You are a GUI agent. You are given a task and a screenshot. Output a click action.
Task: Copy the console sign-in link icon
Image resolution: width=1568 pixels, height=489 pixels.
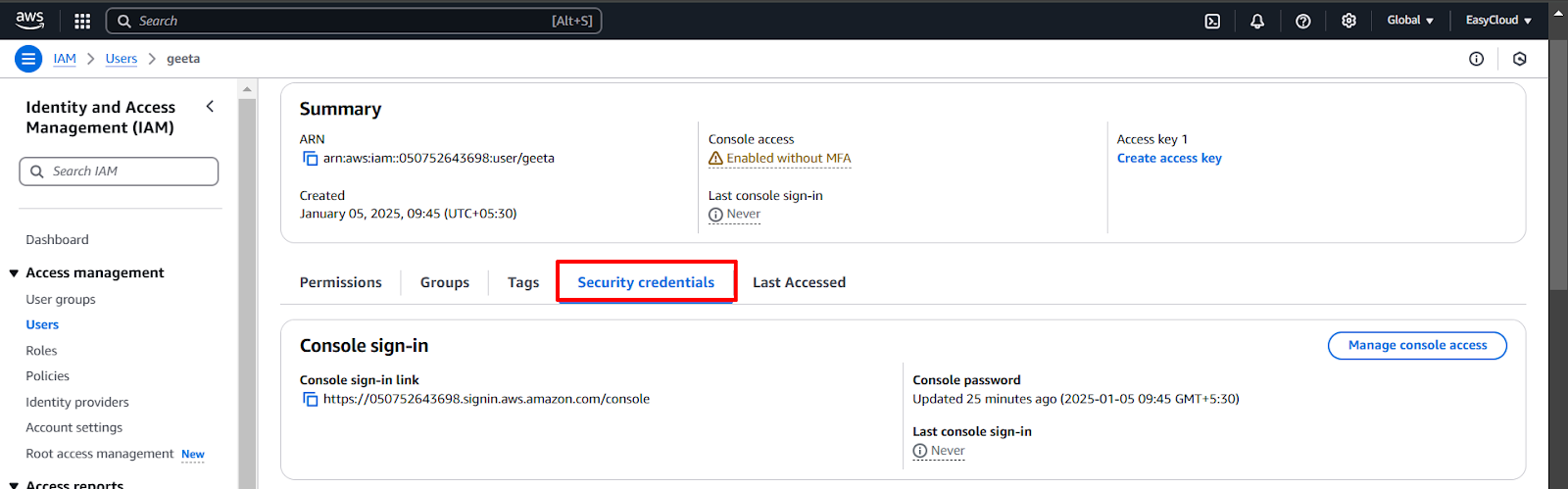(x=310, y=399)
